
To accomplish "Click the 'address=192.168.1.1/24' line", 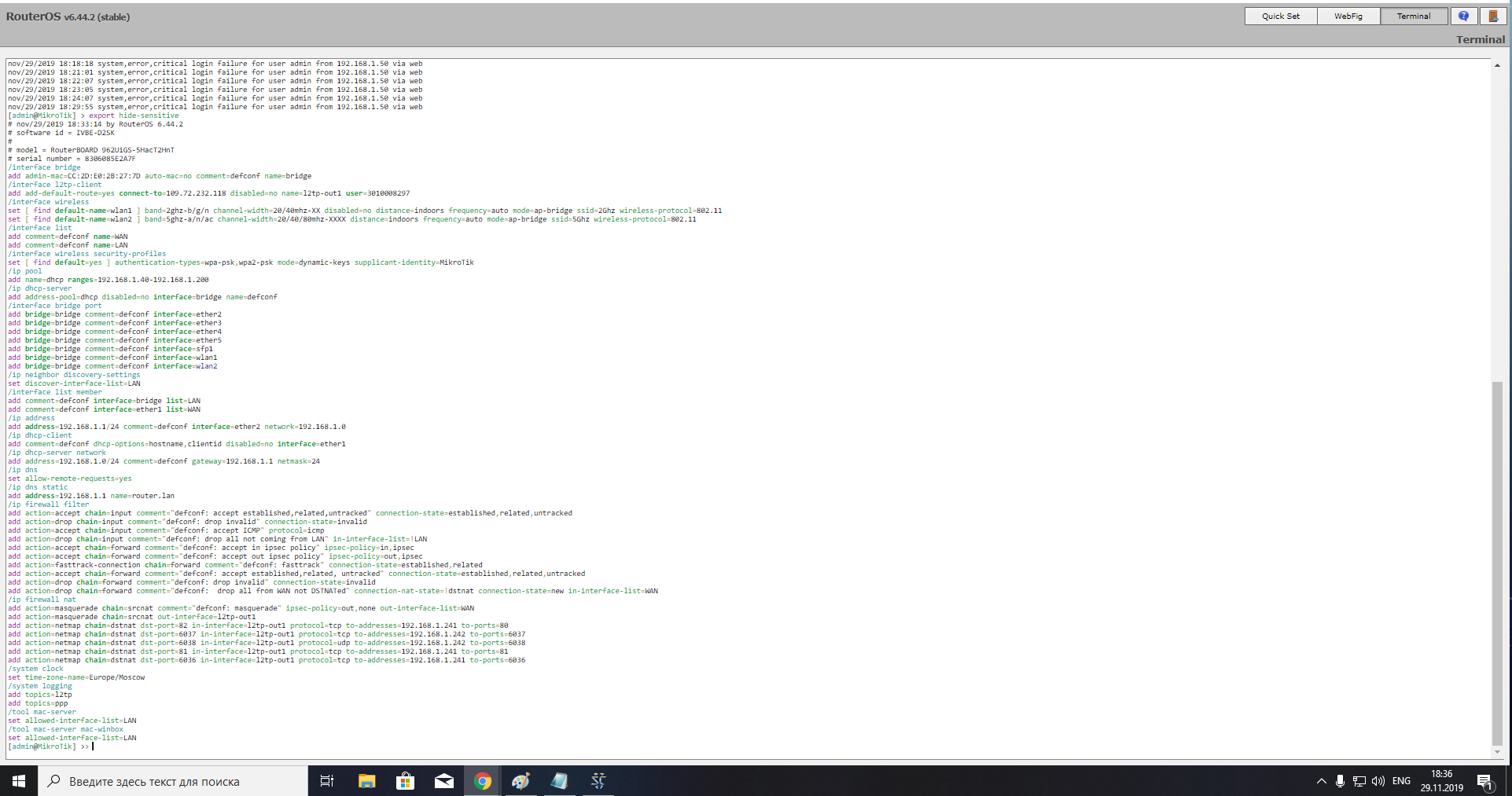I will point(177,427).
